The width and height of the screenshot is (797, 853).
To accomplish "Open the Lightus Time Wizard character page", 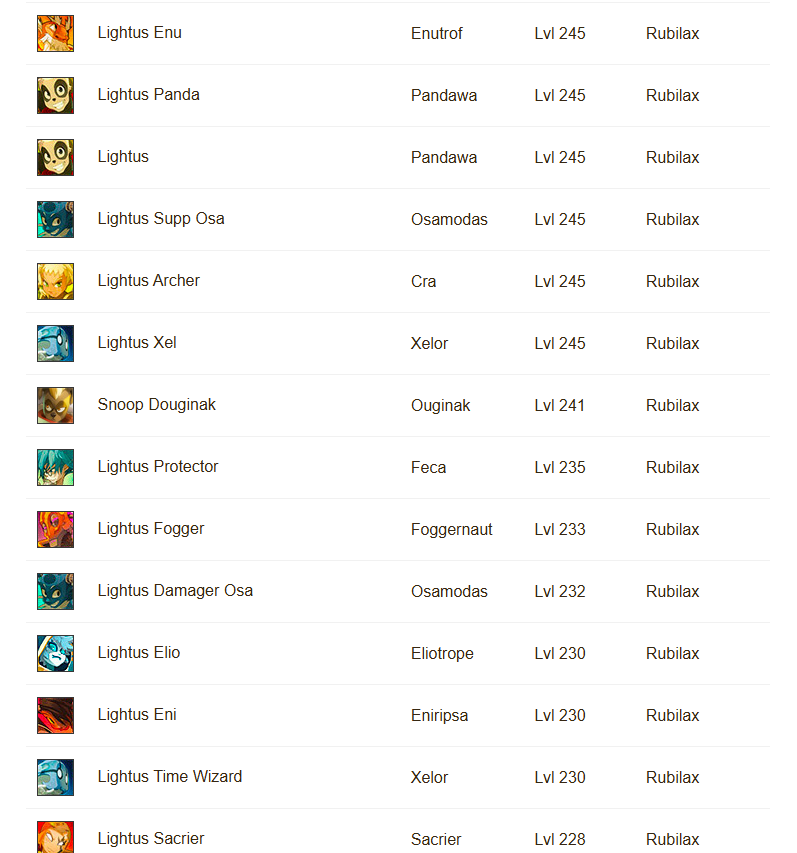I will click(170, 777).
